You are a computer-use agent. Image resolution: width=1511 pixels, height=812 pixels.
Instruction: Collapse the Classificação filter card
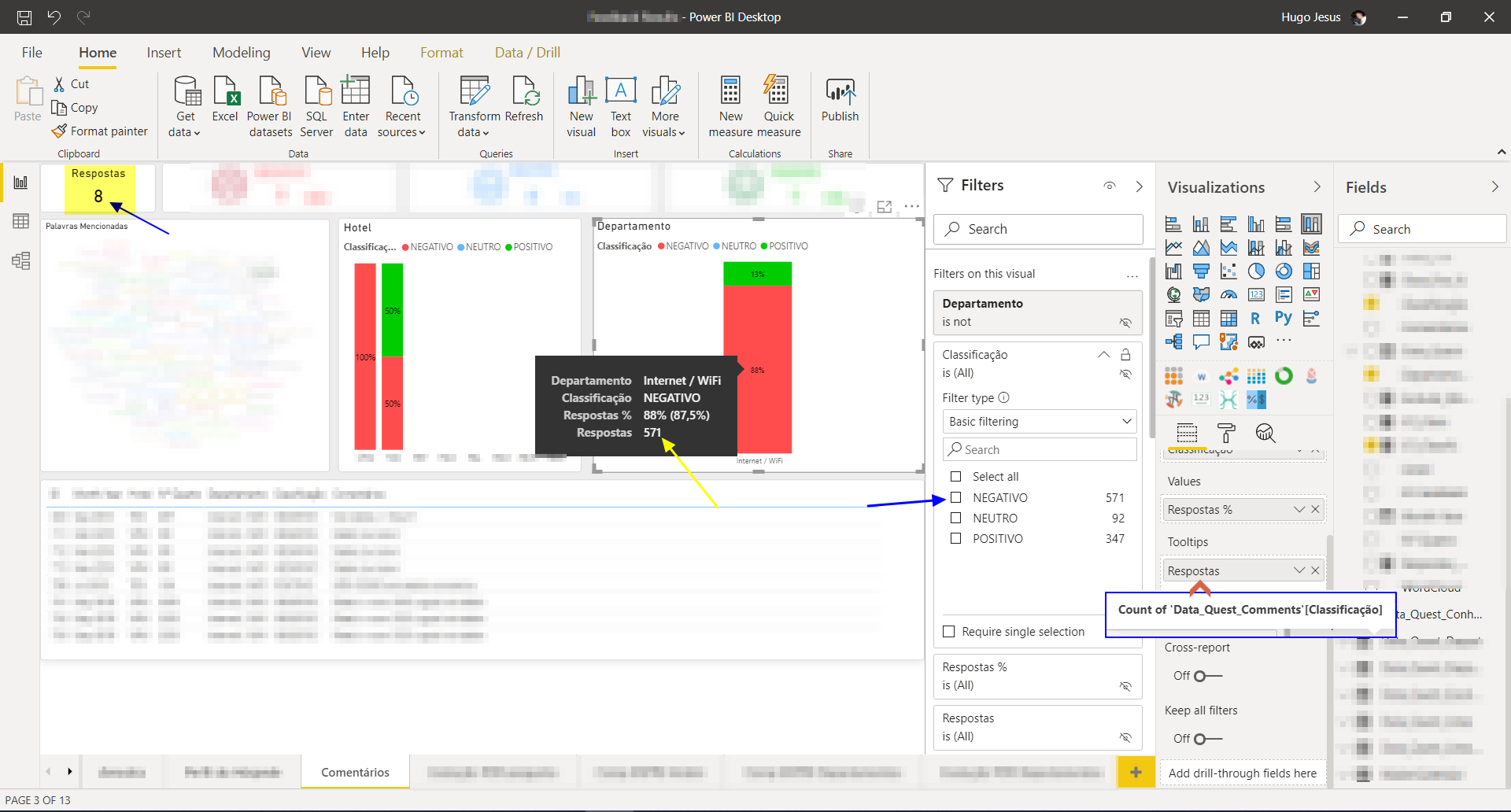click(x=1103, y=355)
